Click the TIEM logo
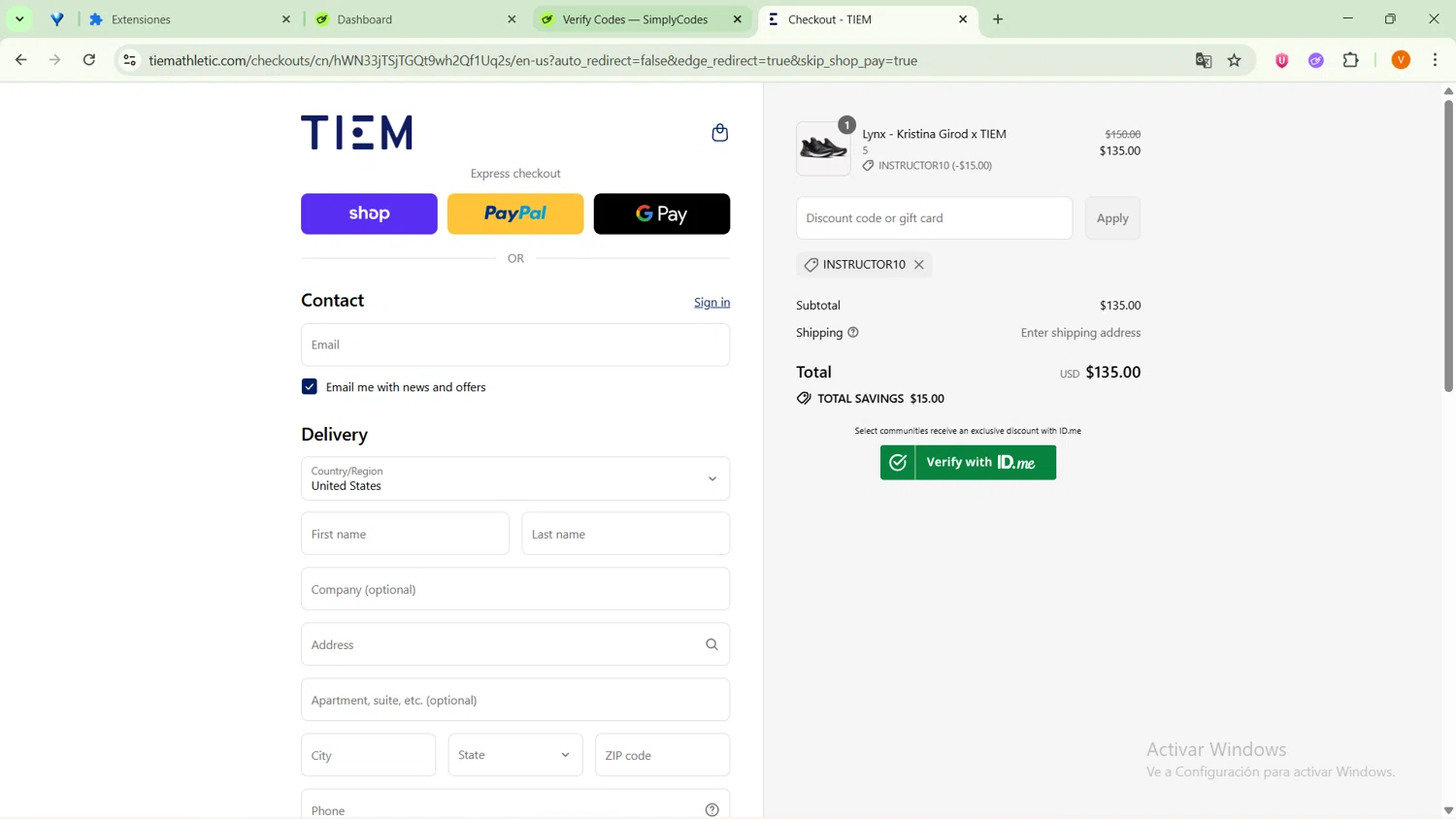Viewport: 1456px width, 819px height. pyautogui.click(x=356, y=133)
